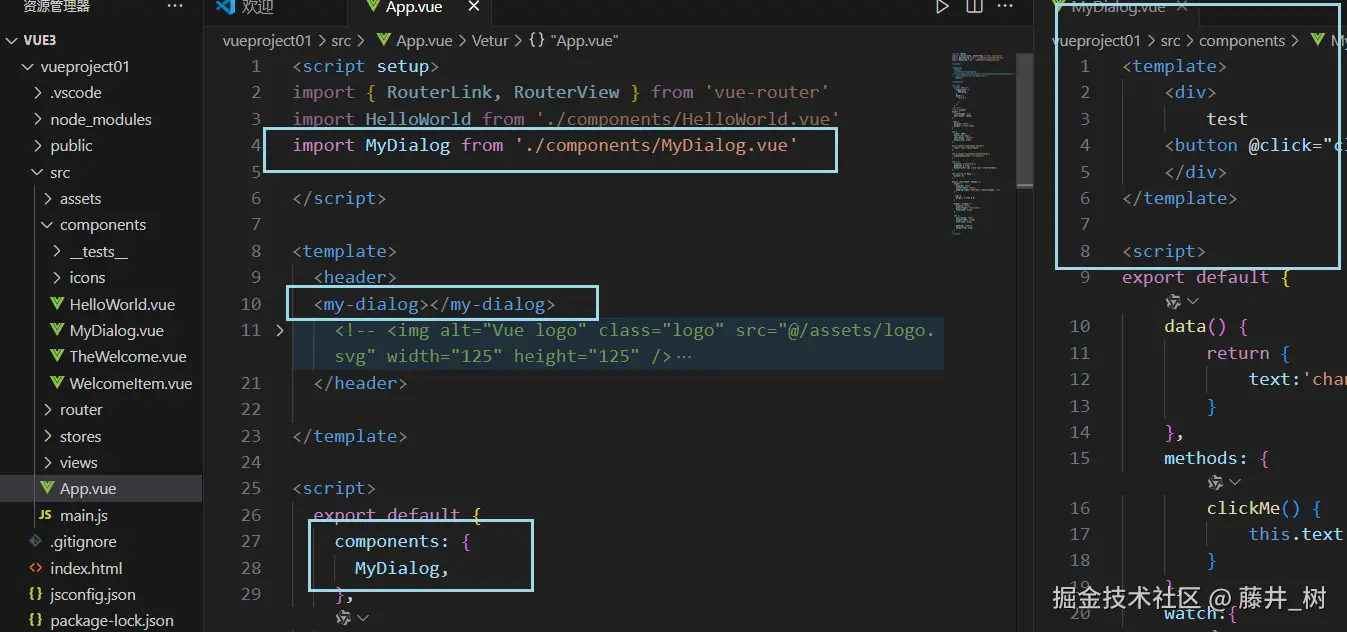Click Vue icon beside WelcomeItem.vue

click(57, 384)
